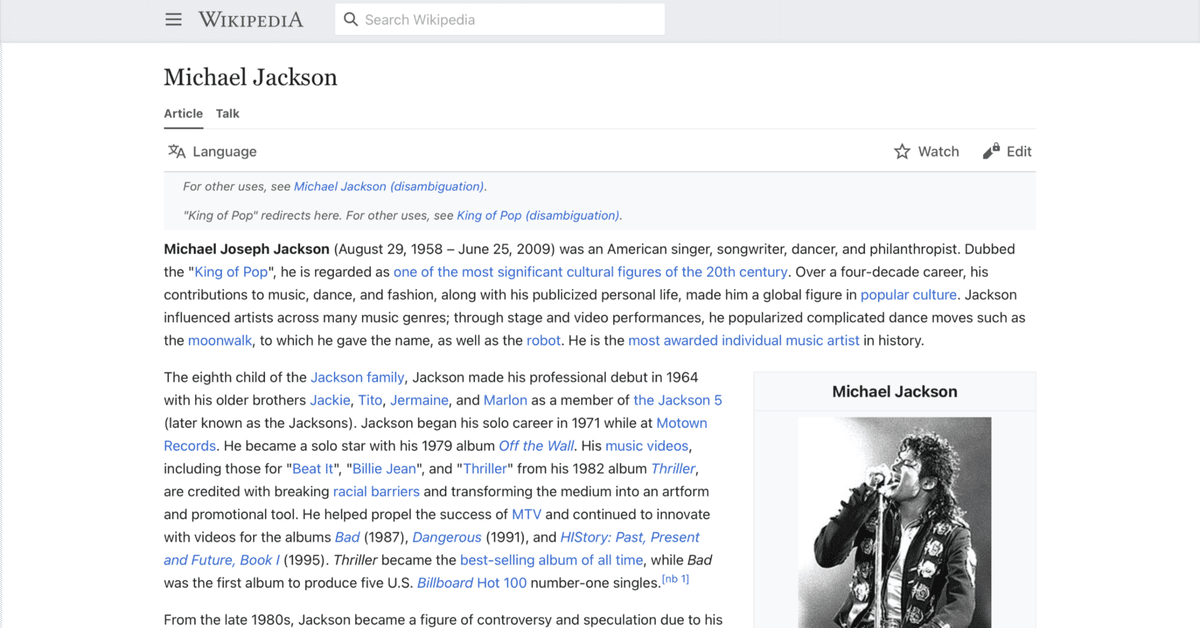
Task: Click the magnifier search icon
Action: tap(351, 19)
